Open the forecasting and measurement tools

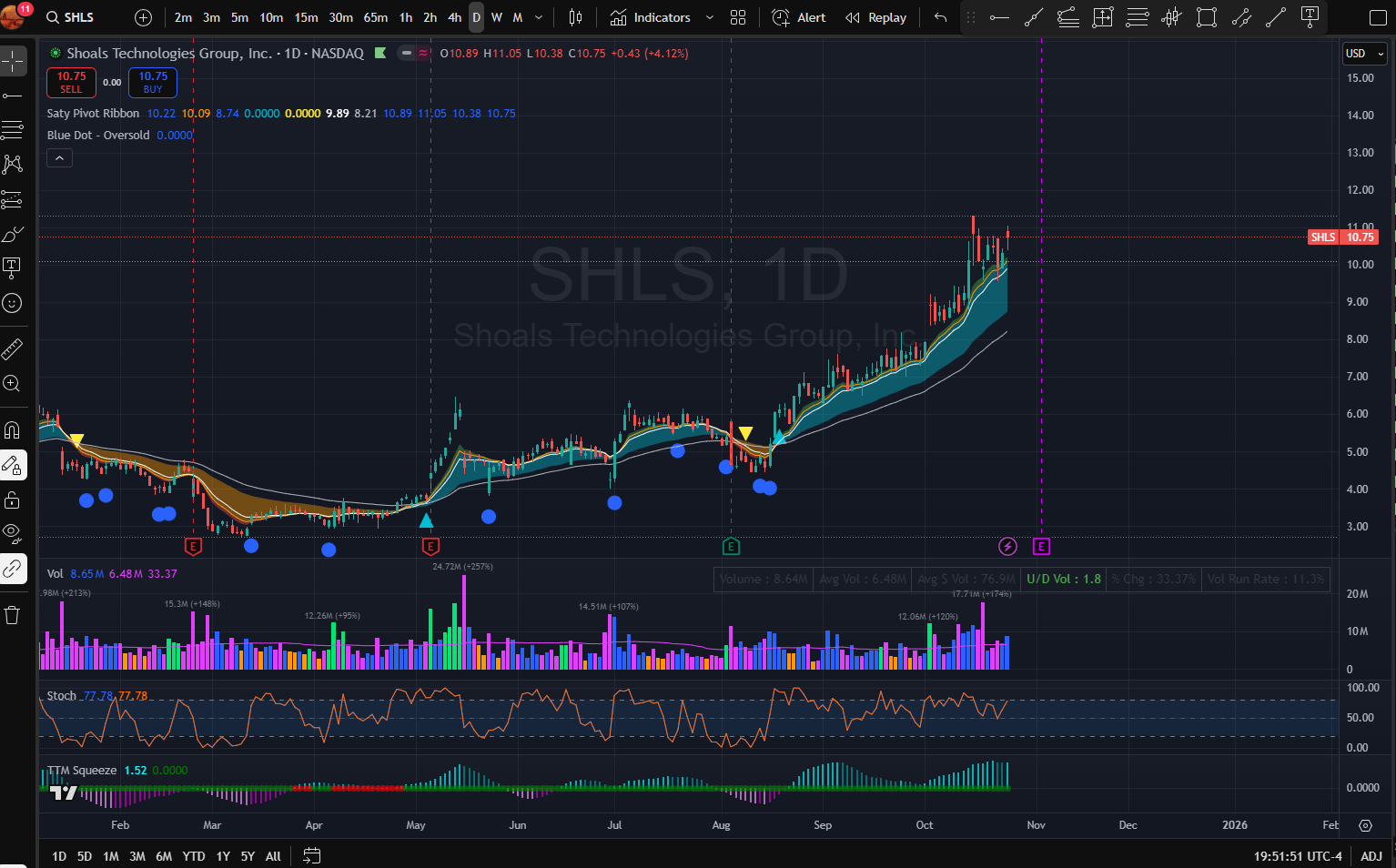coord(13,199)
